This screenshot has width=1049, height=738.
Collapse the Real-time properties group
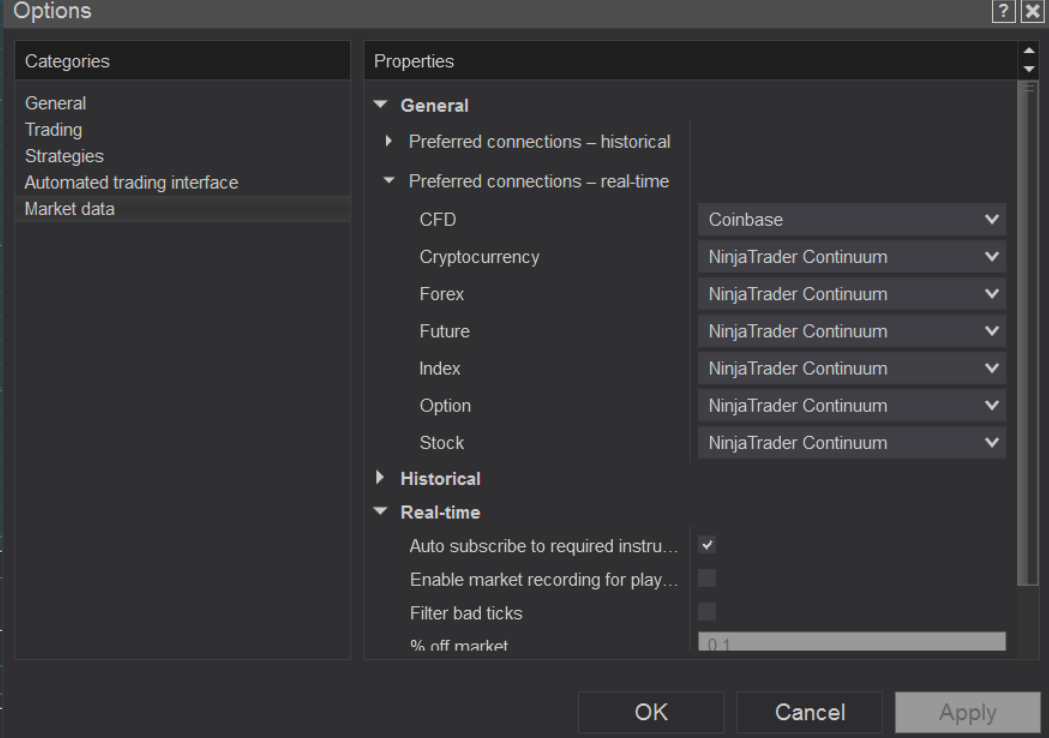(x=380, y=513)
